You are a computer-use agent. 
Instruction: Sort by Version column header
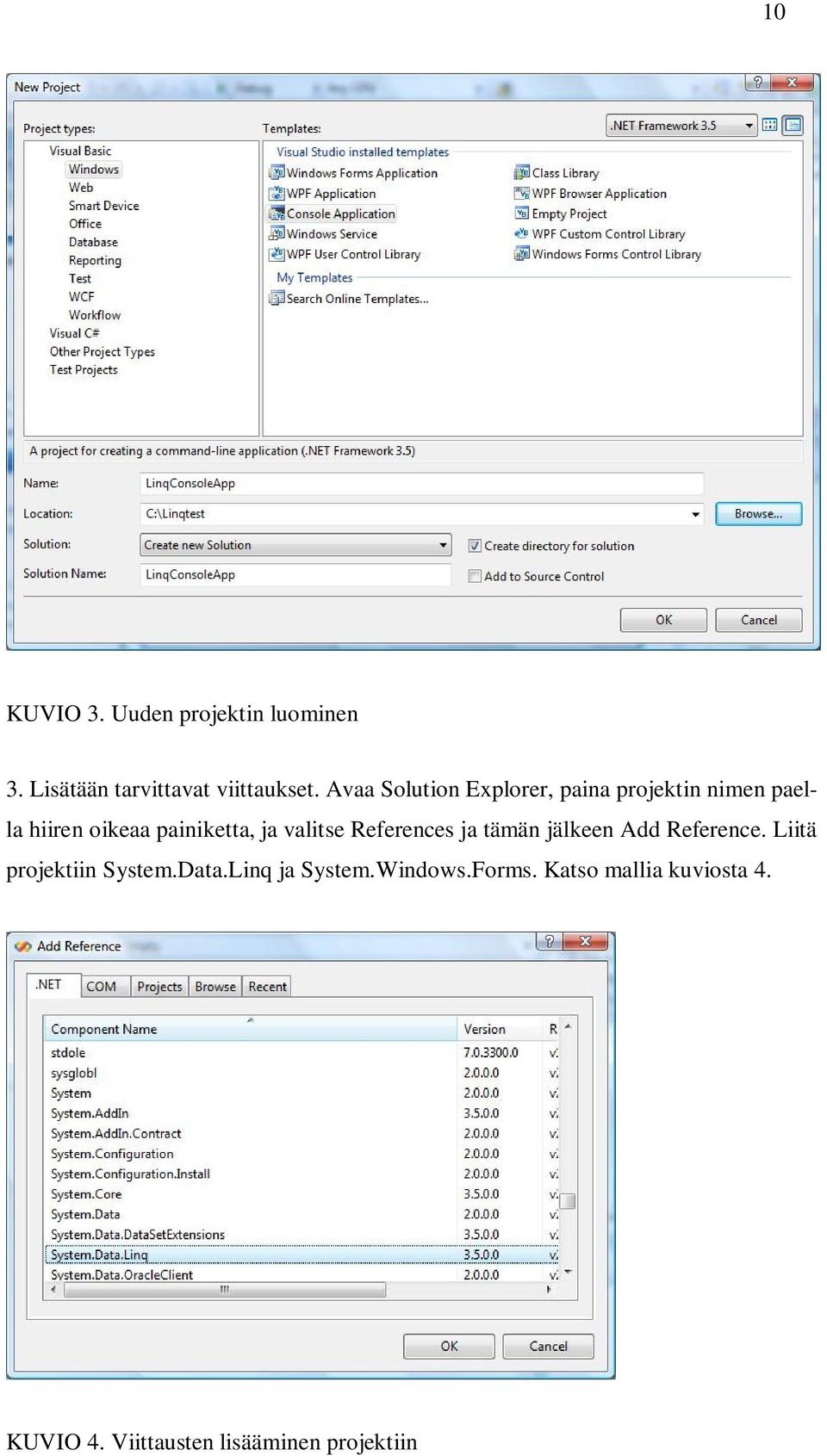pyautogui.click(x=500, y=1029)
